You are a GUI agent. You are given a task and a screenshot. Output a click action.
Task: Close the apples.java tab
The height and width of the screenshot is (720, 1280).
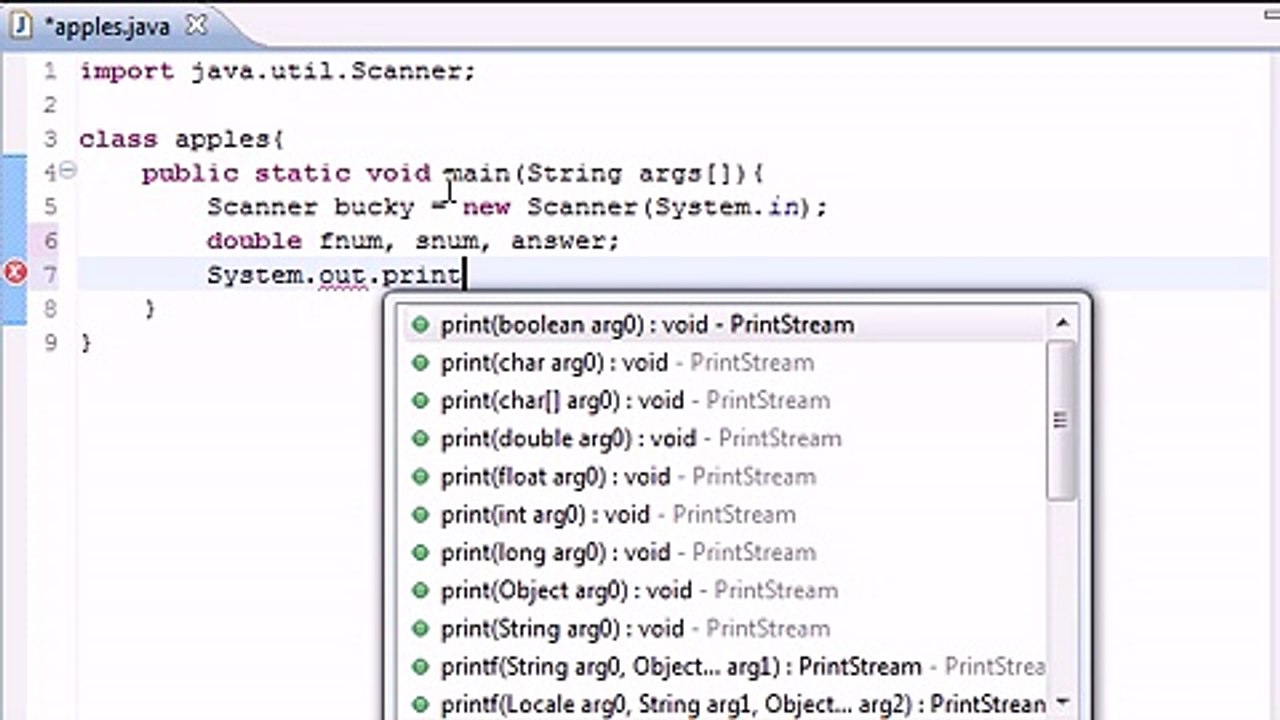pyautogui.click(x=197, y=26)
